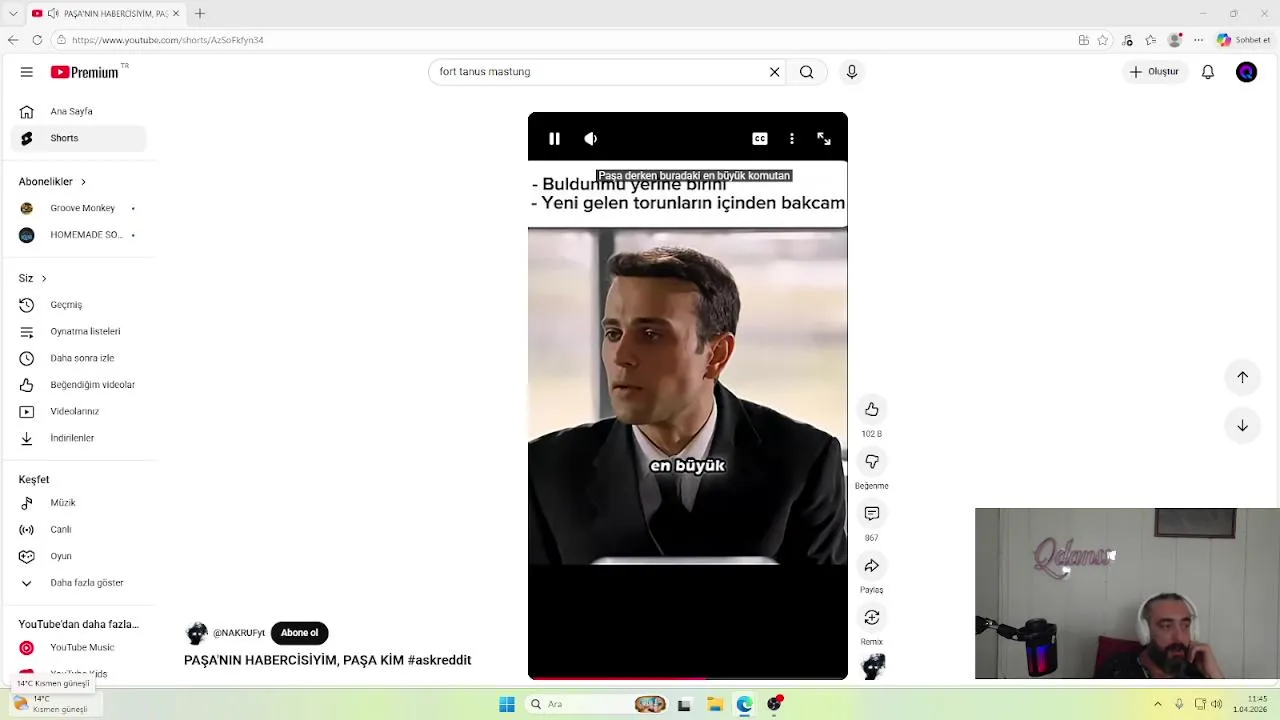Toggle closed captions on the short
Screen dimensions: 1280x720
(760, 139)
